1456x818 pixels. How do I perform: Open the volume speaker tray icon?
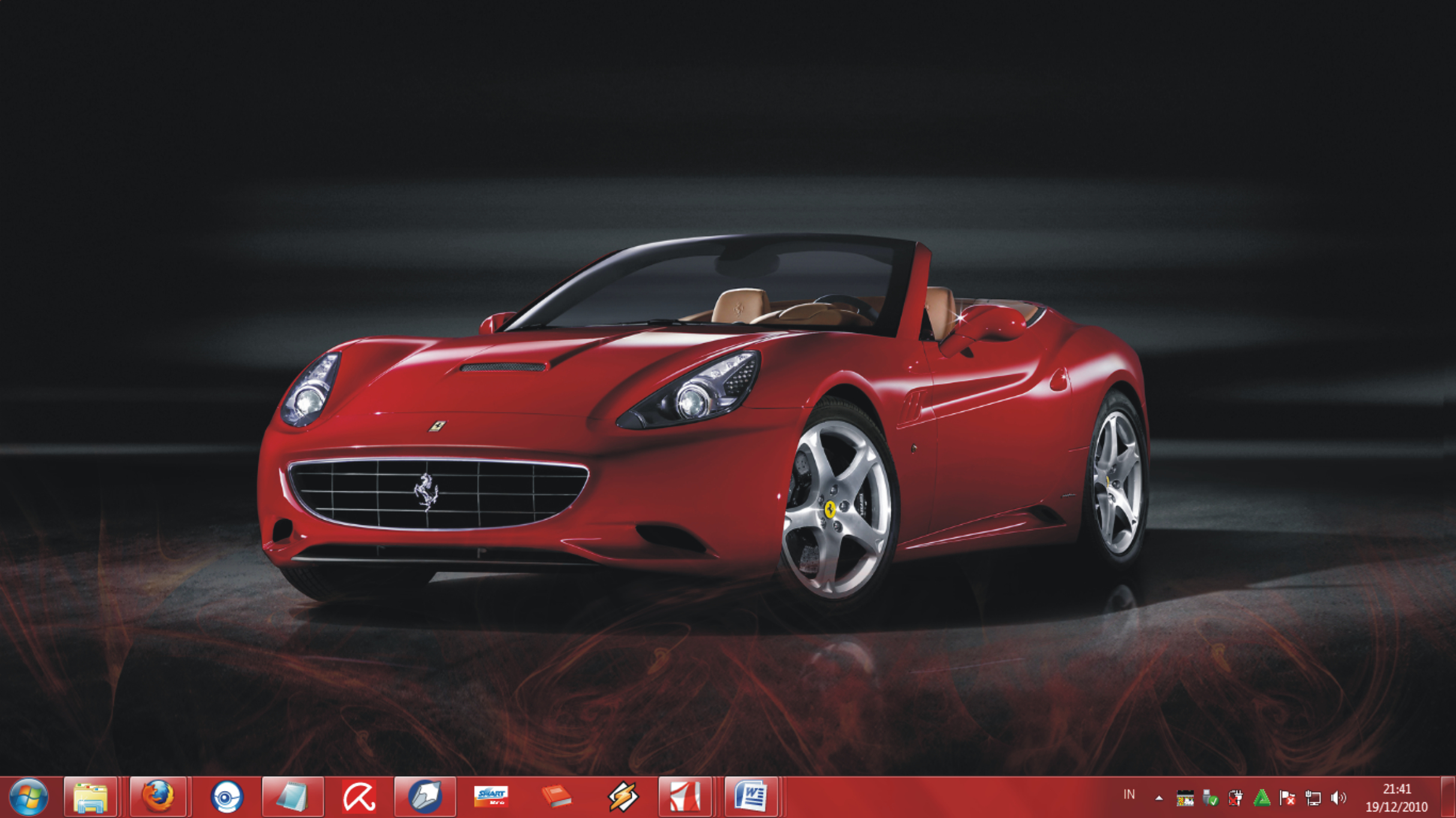(1338, 798)
